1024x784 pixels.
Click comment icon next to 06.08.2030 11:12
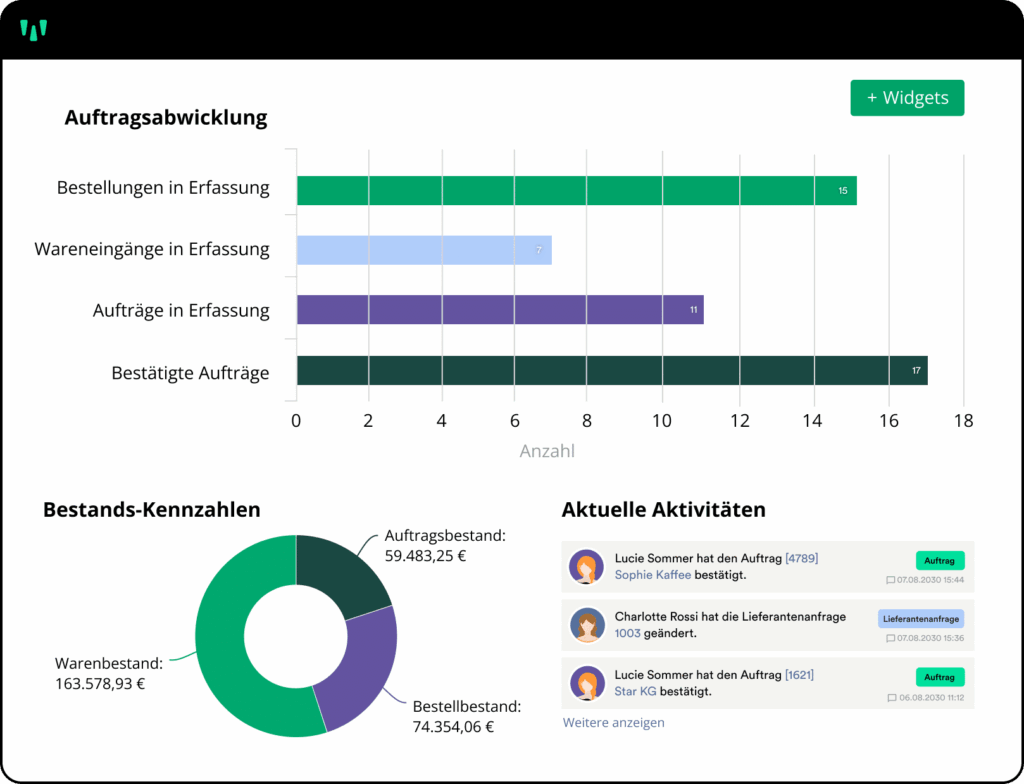click(x=890, y=696)
